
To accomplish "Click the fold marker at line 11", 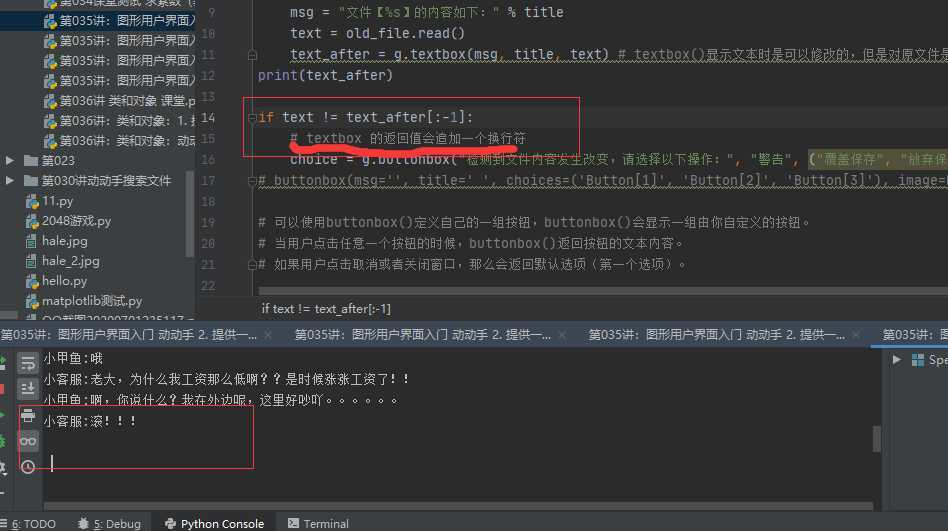I will tap(252, 55).
